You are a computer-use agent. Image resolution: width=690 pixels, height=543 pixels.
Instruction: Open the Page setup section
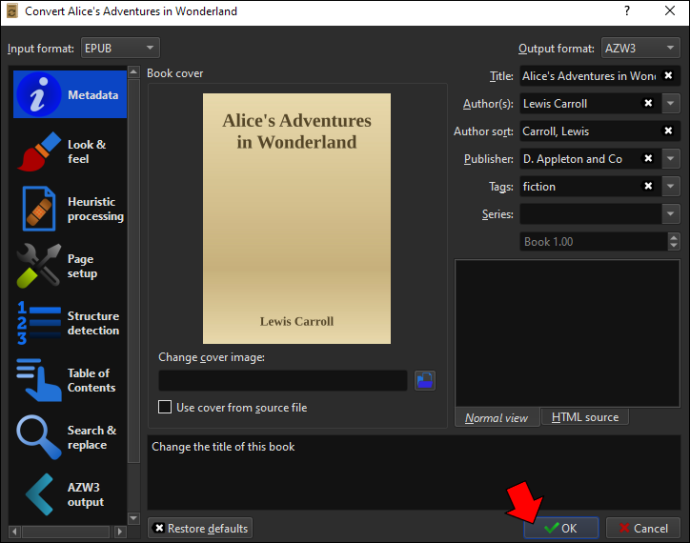tap(70, 266)
